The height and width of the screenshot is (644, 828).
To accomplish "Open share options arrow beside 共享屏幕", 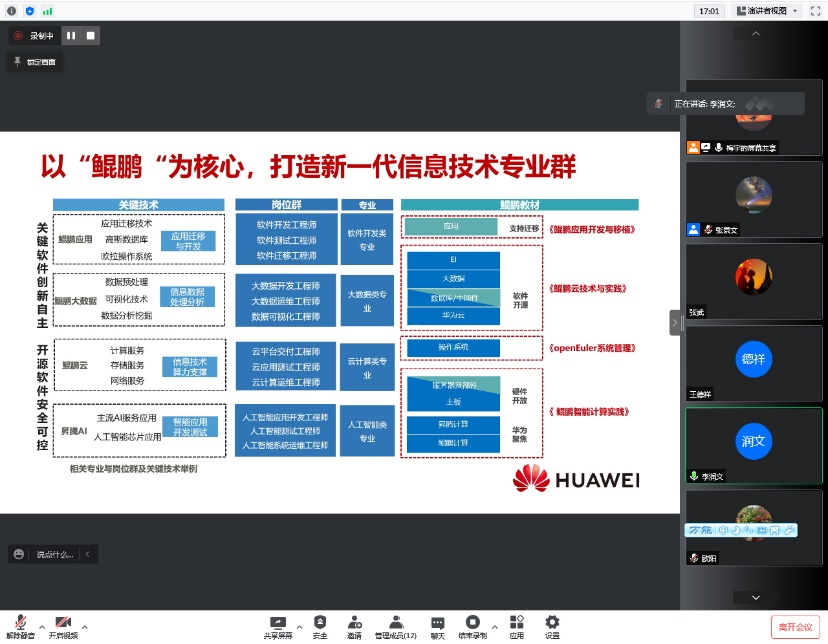I will pos(299,627).
